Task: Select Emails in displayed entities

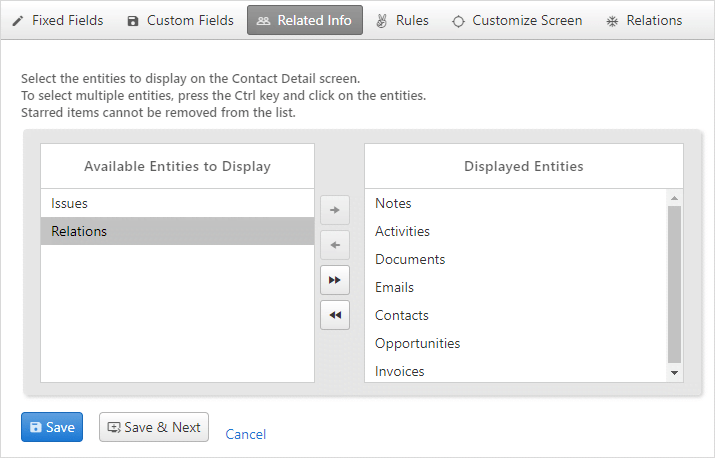Action: 515,287
